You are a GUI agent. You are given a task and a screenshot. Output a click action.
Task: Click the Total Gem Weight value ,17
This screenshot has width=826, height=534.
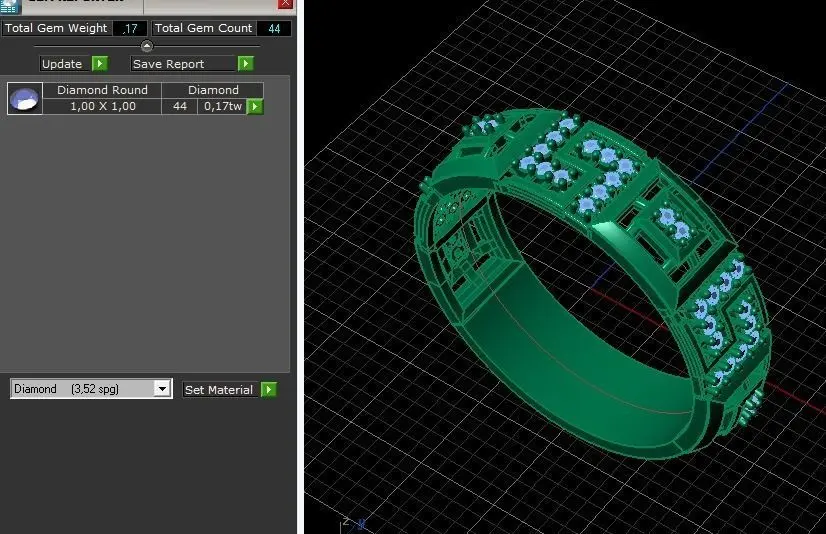[x=130, y=28]
